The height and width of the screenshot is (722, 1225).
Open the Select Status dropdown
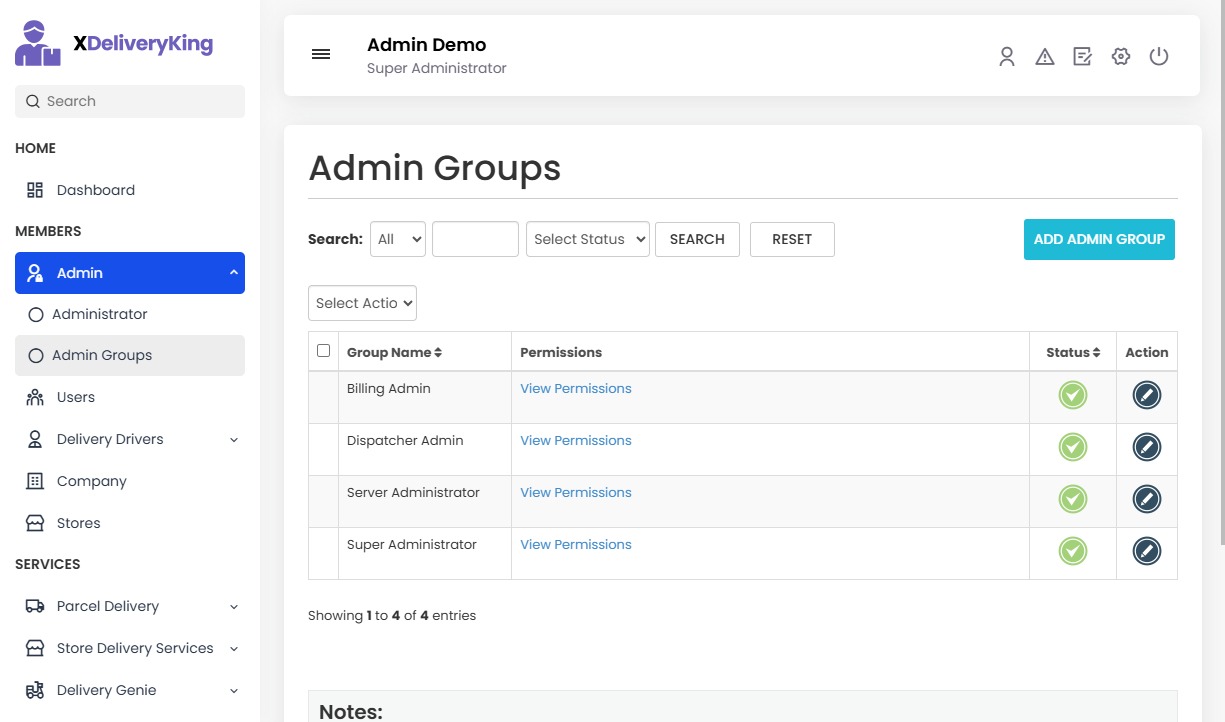tap(587, 239)
